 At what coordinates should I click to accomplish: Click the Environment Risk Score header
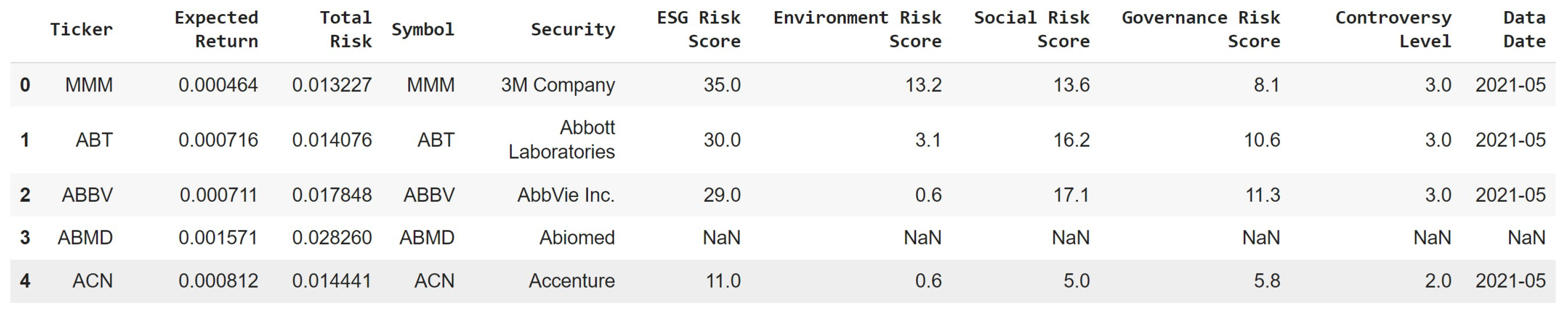tap(857, 29)
